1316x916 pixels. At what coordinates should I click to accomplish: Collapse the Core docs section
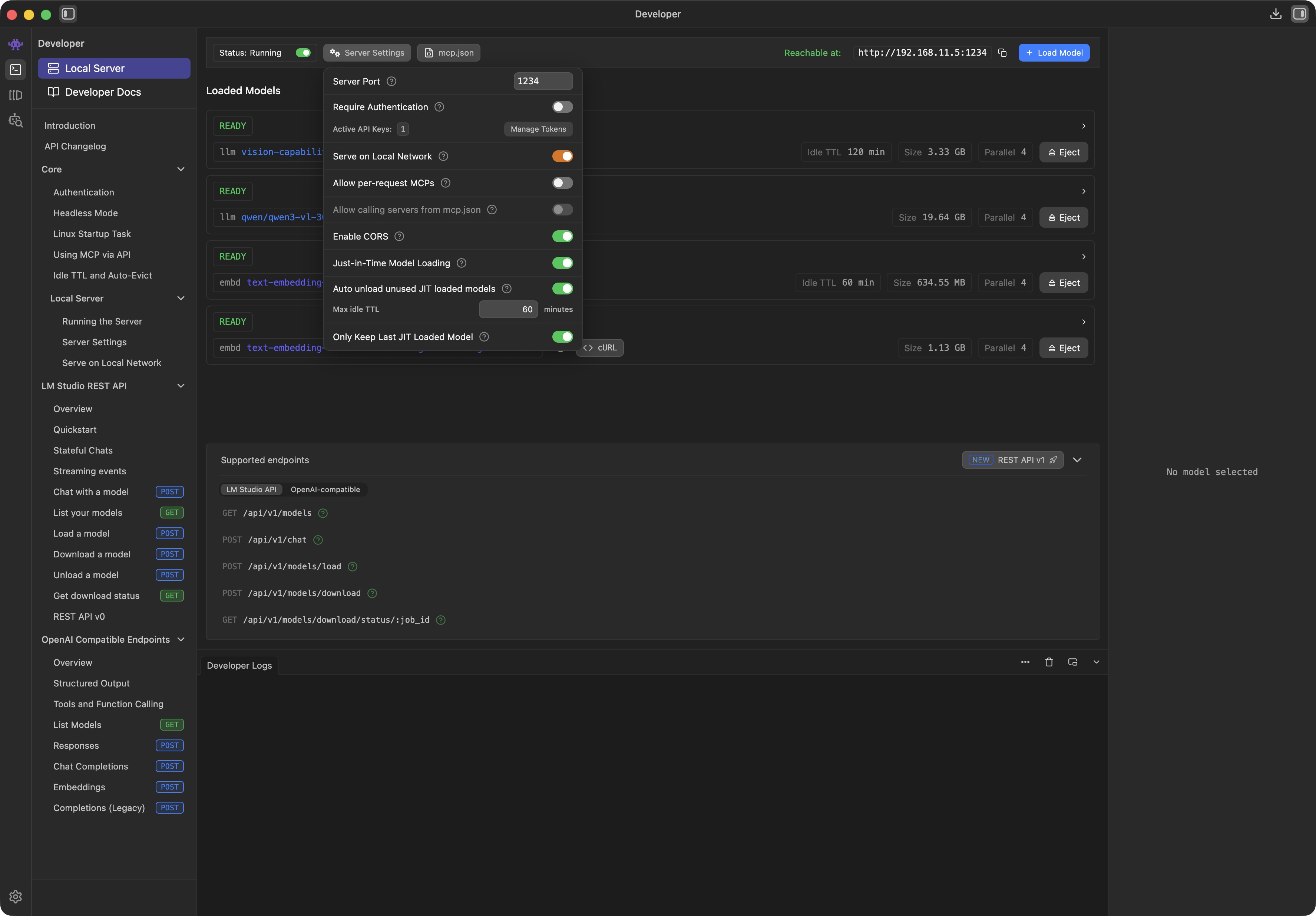(x=181, y=169)
